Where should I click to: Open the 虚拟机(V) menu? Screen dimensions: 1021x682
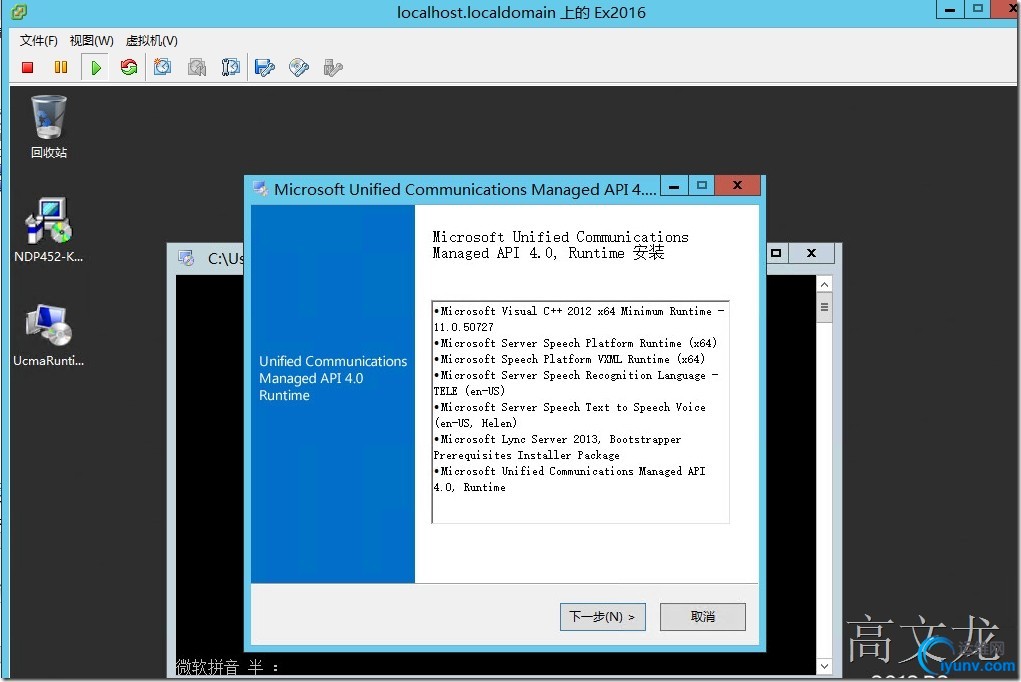[152, 40]
